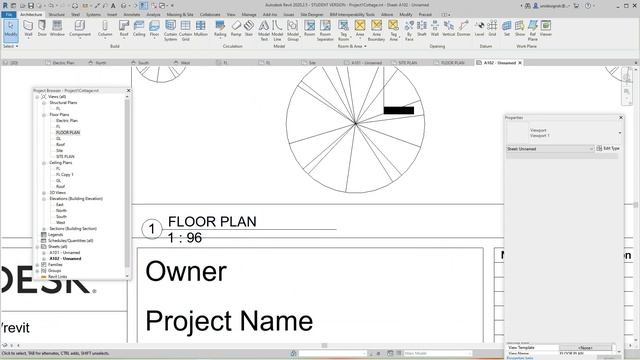Viewport: 640px width, 360px height.
Task: Switch to the Electric Plan view tab
Action: pyautogui.click(x=63, y=63)
